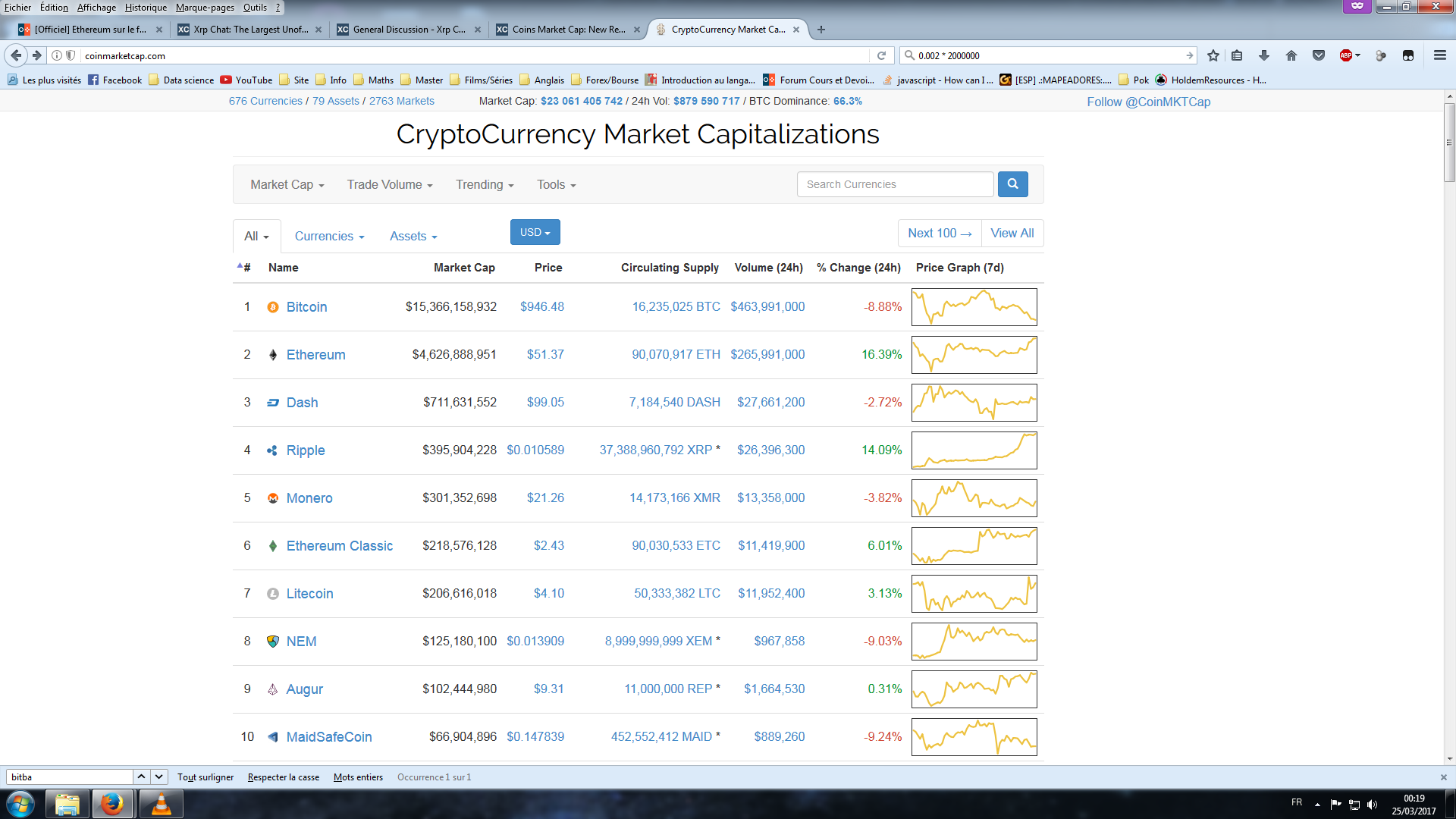Viewport: 1456px width, 819px height.
Task: Open the Data science bookmark folder
Action: point(181,80)
